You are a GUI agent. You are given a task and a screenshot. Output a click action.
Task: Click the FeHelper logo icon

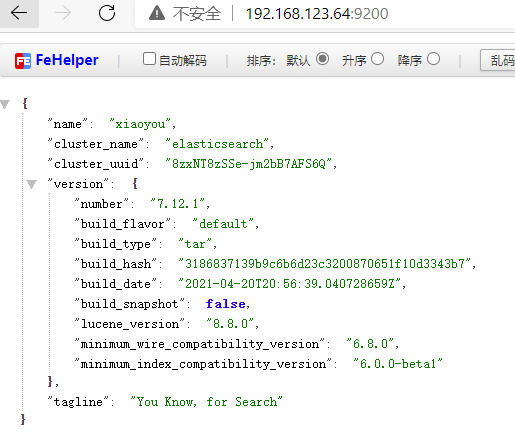point(23,61)
